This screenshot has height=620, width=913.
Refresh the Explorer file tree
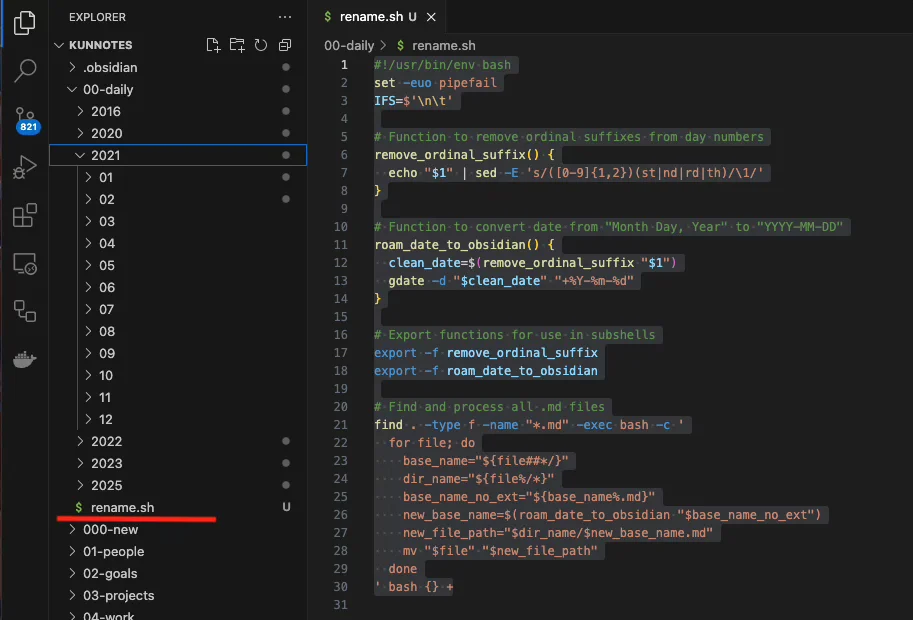[x=261, y=45]
